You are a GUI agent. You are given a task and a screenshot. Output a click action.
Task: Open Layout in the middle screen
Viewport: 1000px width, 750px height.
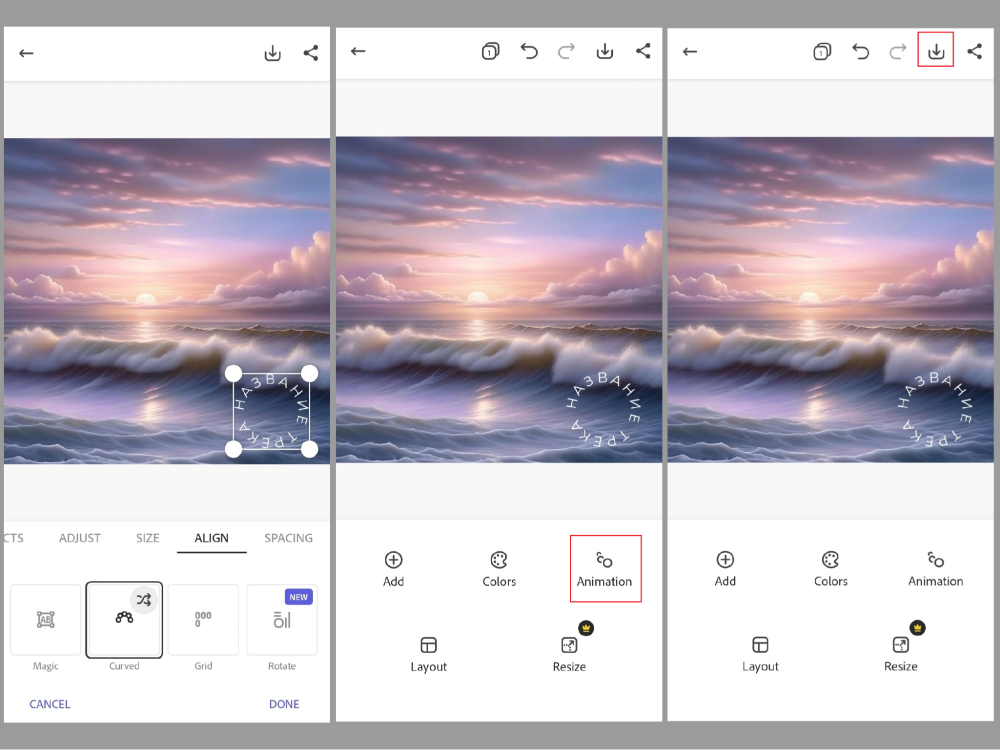429,654
